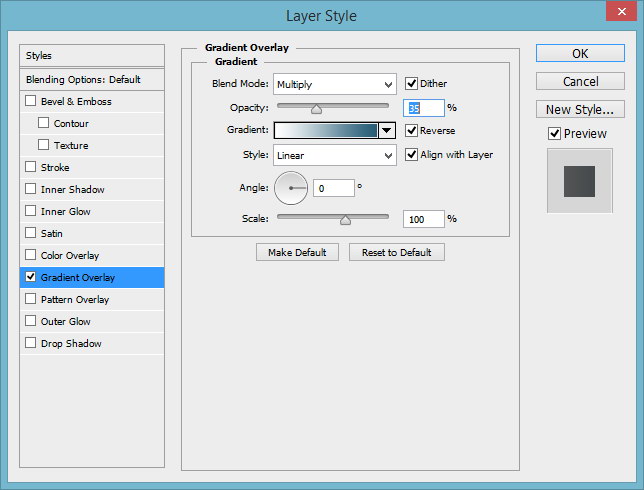The height and width of the screenshot is (490, 644).
Task: Select the Styles list header
Action: point(92,55)
